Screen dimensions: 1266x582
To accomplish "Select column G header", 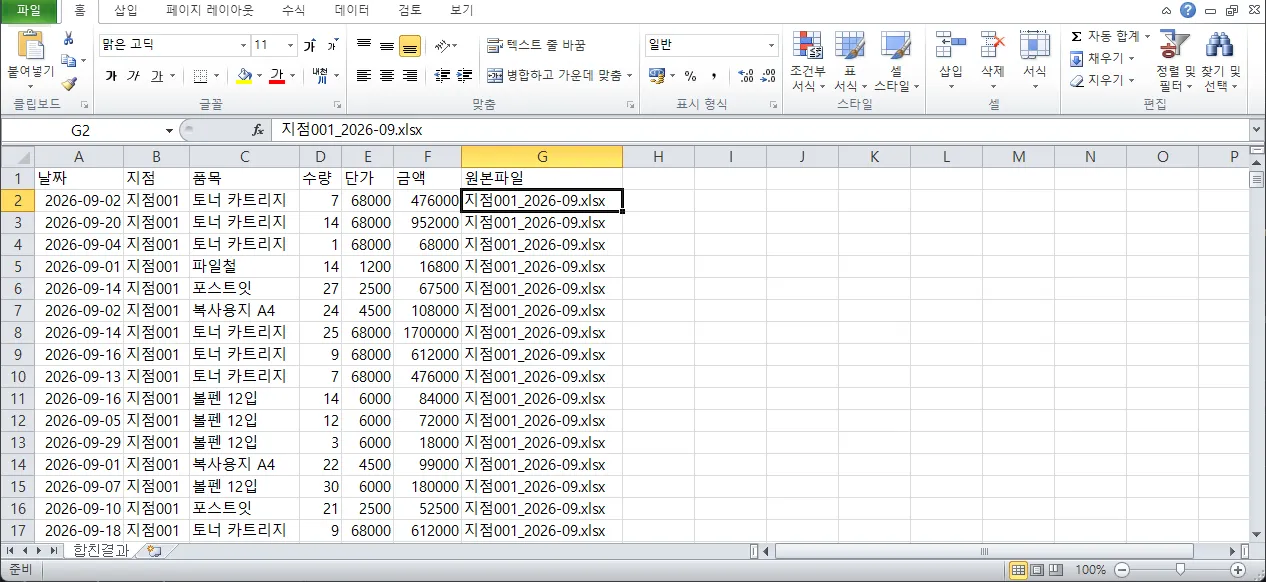I will tap(542, 156).
